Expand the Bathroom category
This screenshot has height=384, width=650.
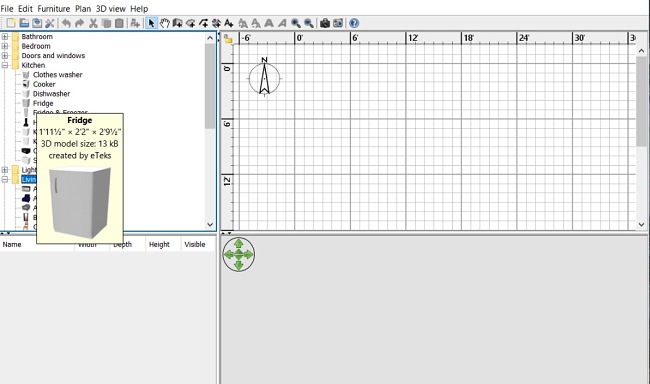point(5,36)
